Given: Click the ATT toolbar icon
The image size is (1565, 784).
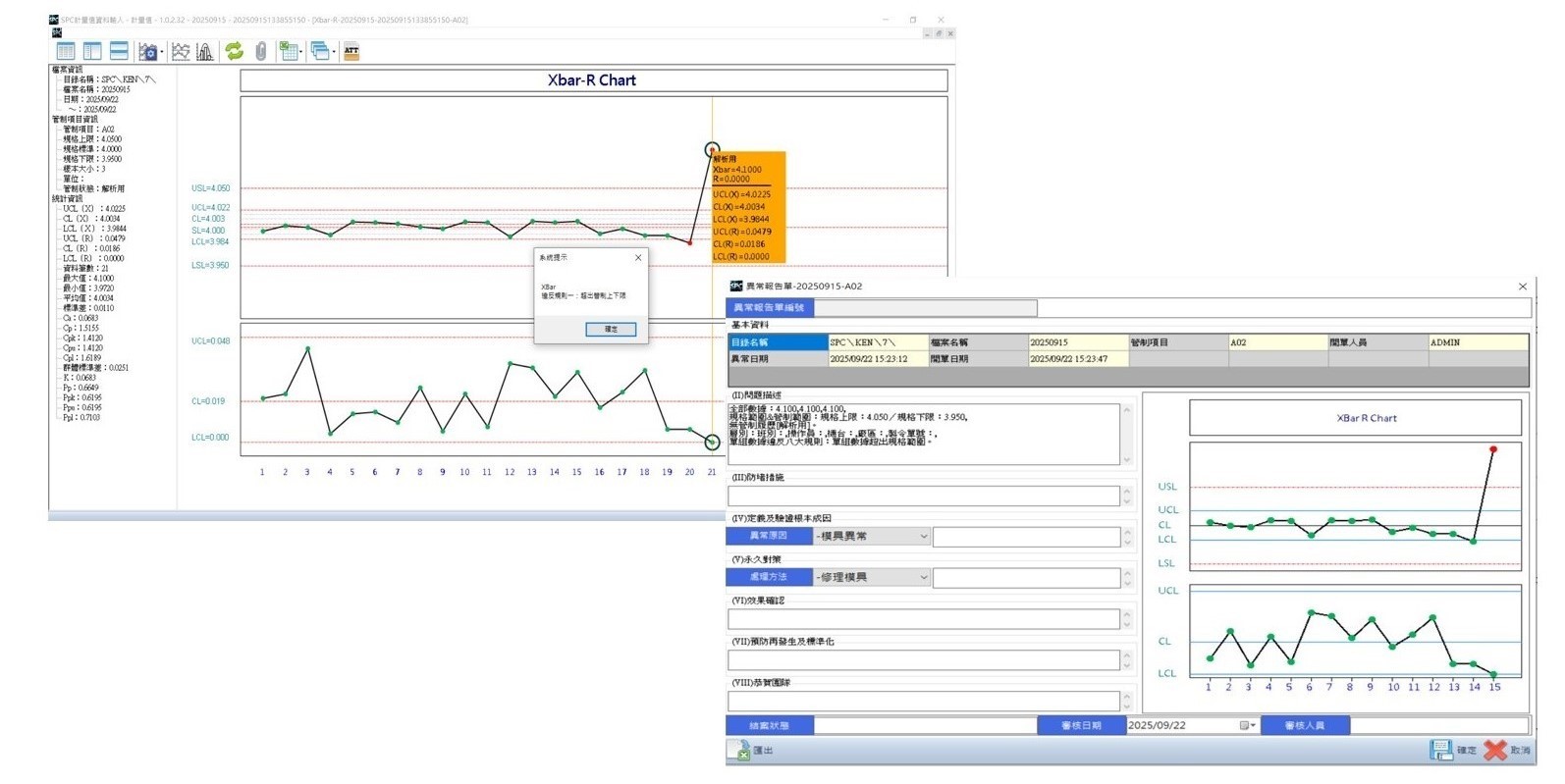Looking at the screenshot, I should (x=351, y=51).
